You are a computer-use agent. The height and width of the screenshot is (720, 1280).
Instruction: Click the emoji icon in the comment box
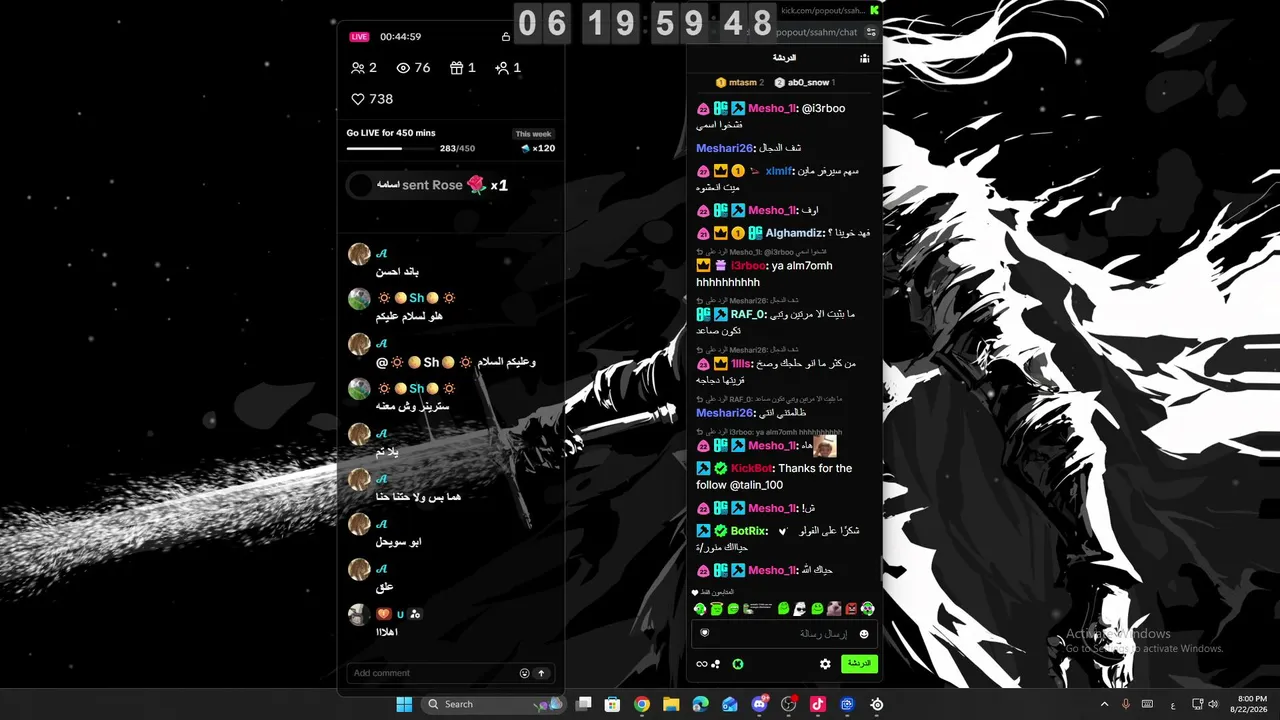[524, 673]
